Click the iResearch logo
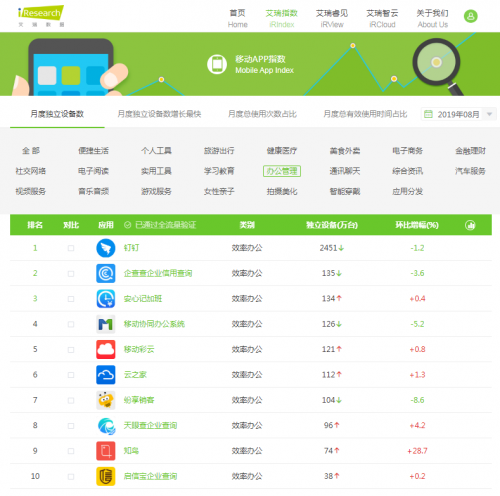 [41, 16]
